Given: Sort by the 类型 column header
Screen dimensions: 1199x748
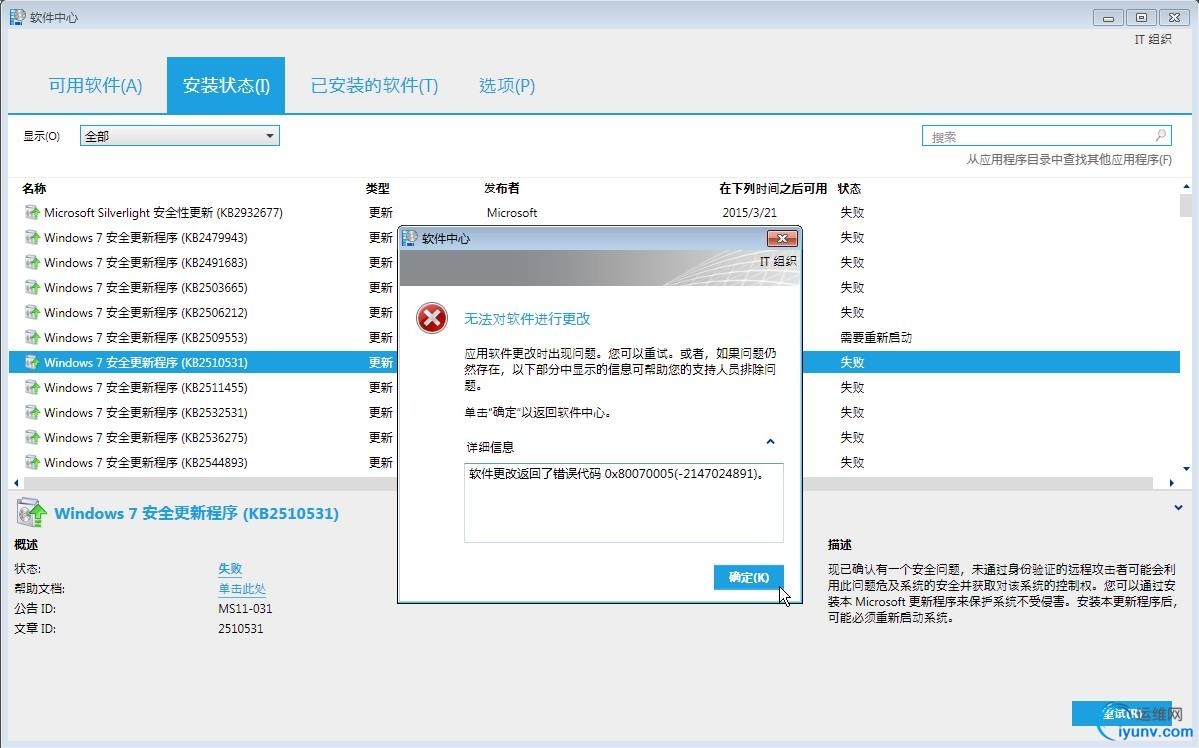Looking at the screenshot, I should pyautogui.click(x=378, y=188).
